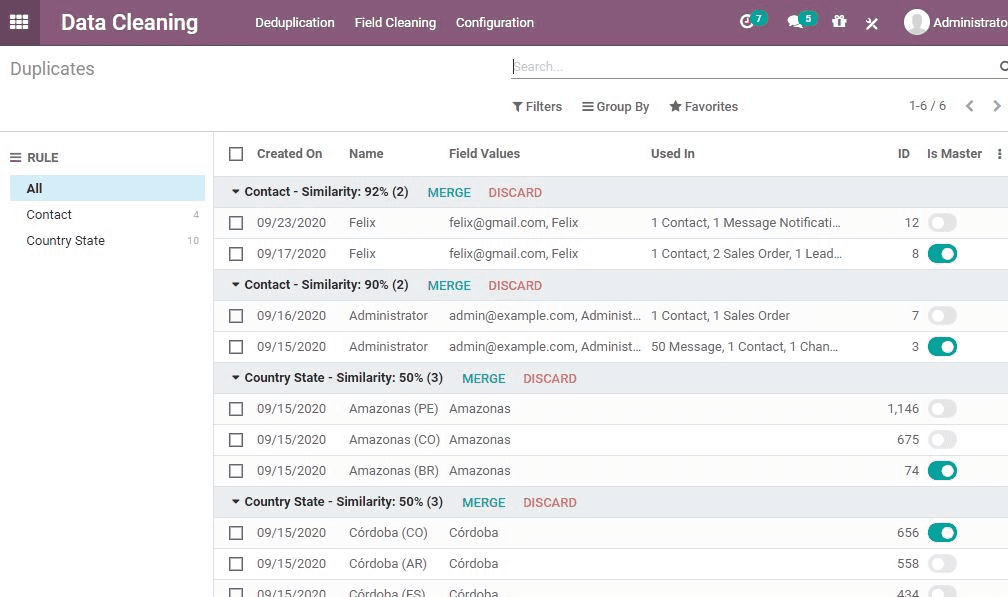1008x597 pixels.
Task: Open the Favorites menu
Action: [x=703, y=107]
